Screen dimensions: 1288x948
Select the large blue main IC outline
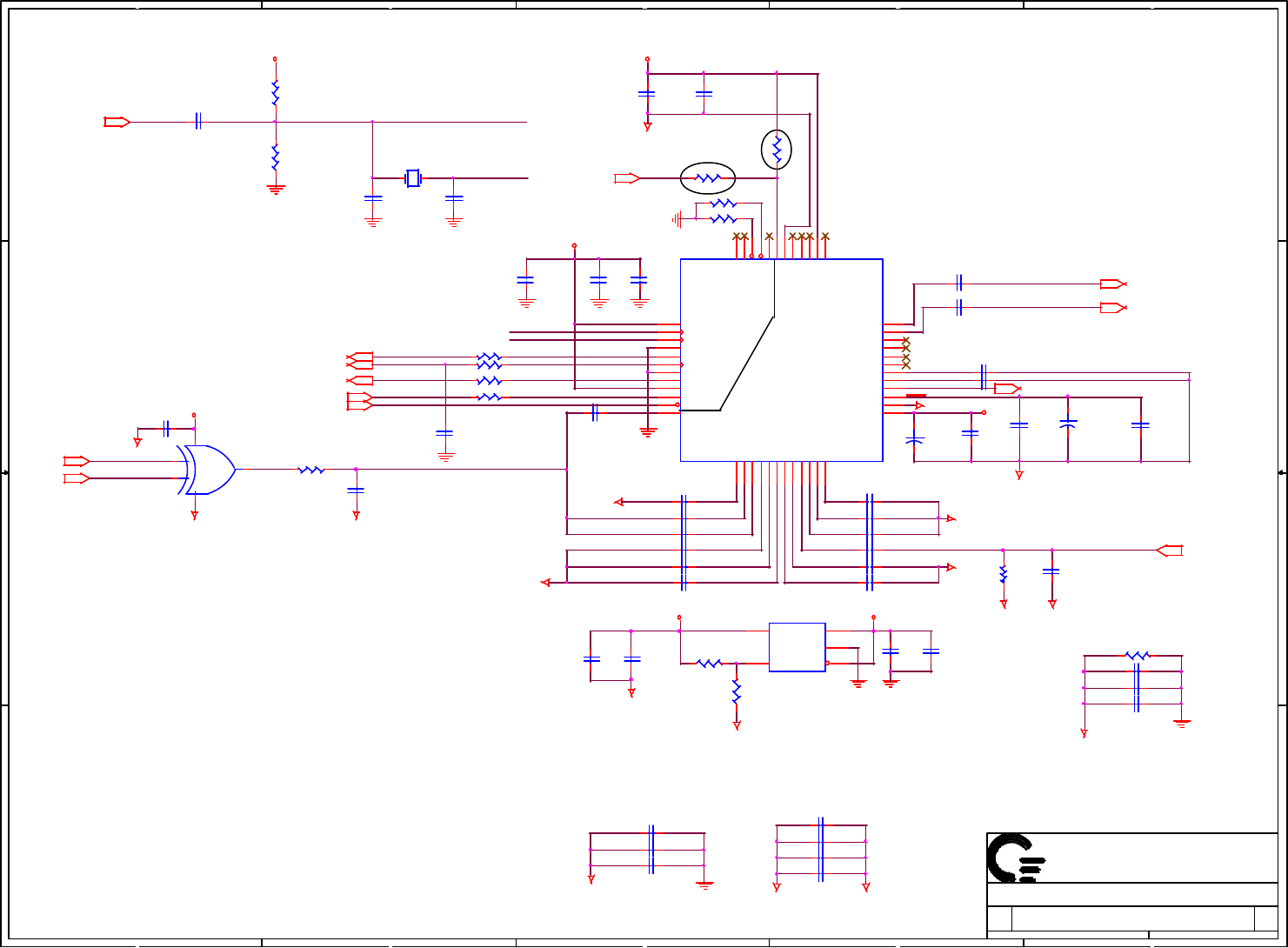(x=781, y=360)
